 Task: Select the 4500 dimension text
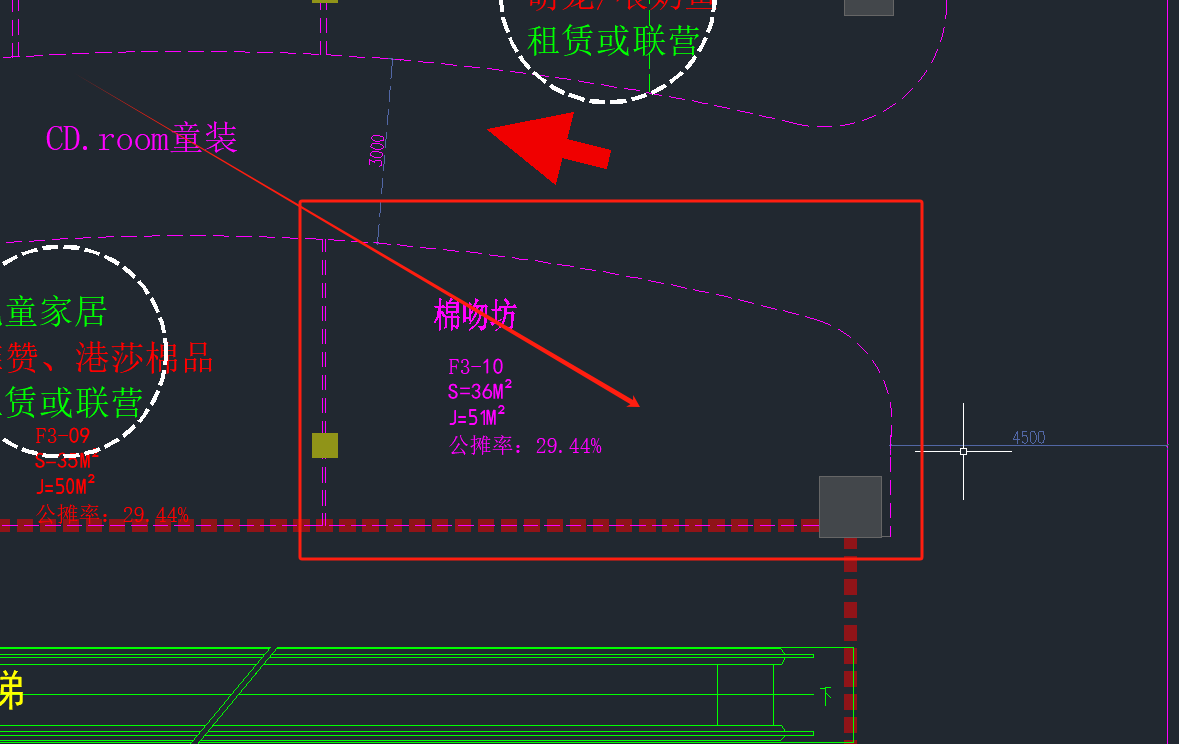coord(1028,437)
